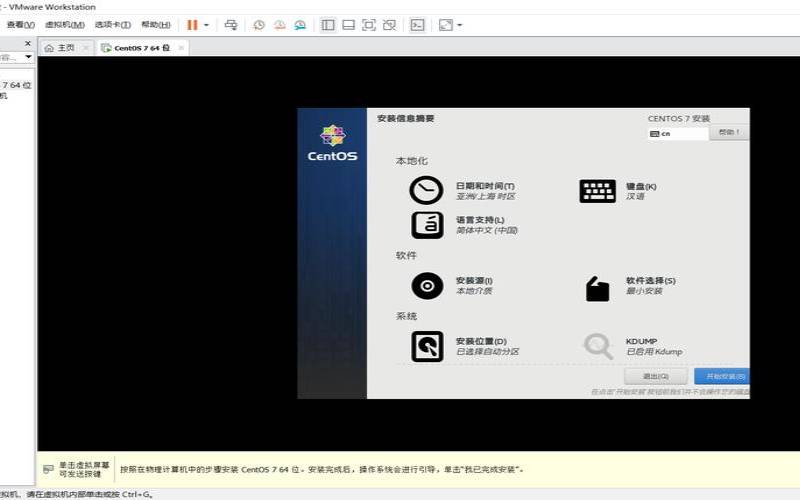Open 日期和时间(T) settings
Viewport: 800px width, 500px height.
click(485, 186)
